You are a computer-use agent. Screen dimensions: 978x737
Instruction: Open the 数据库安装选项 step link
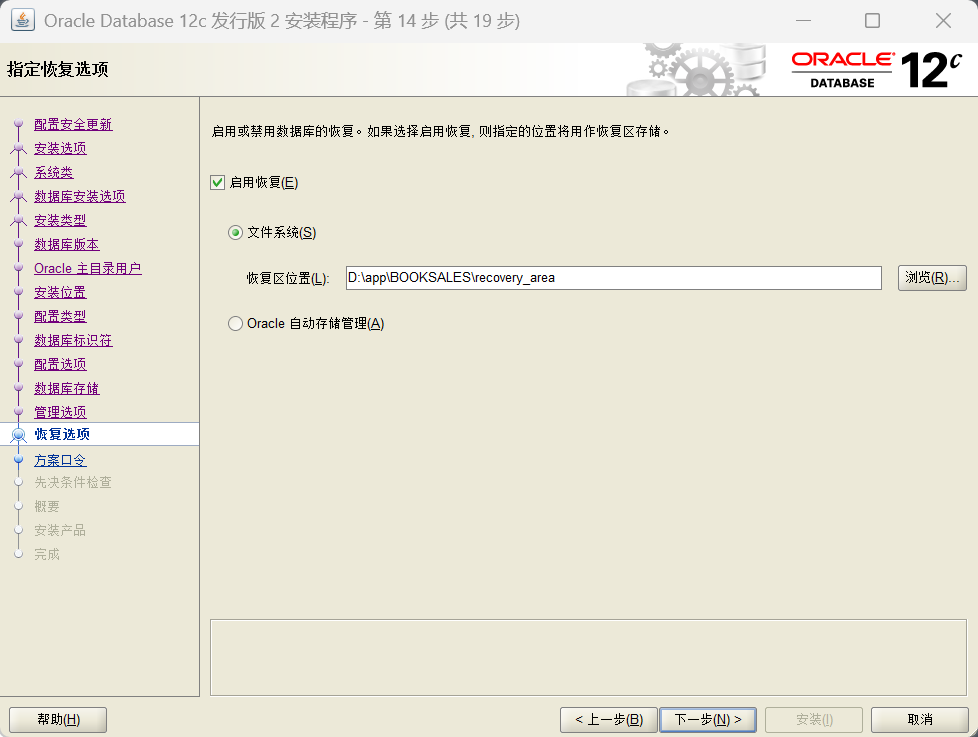[80, 196]
